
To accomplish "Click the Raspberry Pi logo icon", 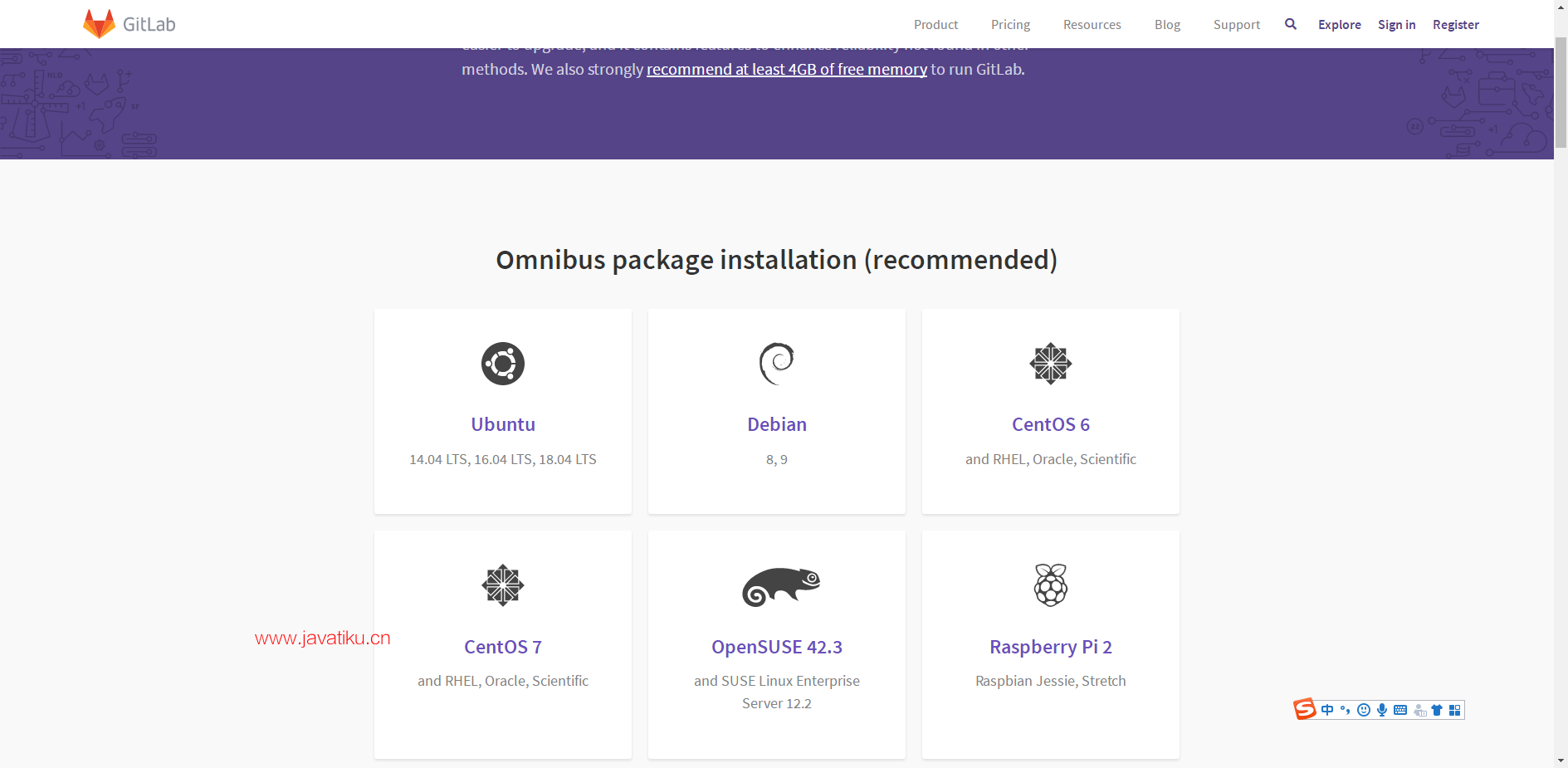I will (1051, 585).
